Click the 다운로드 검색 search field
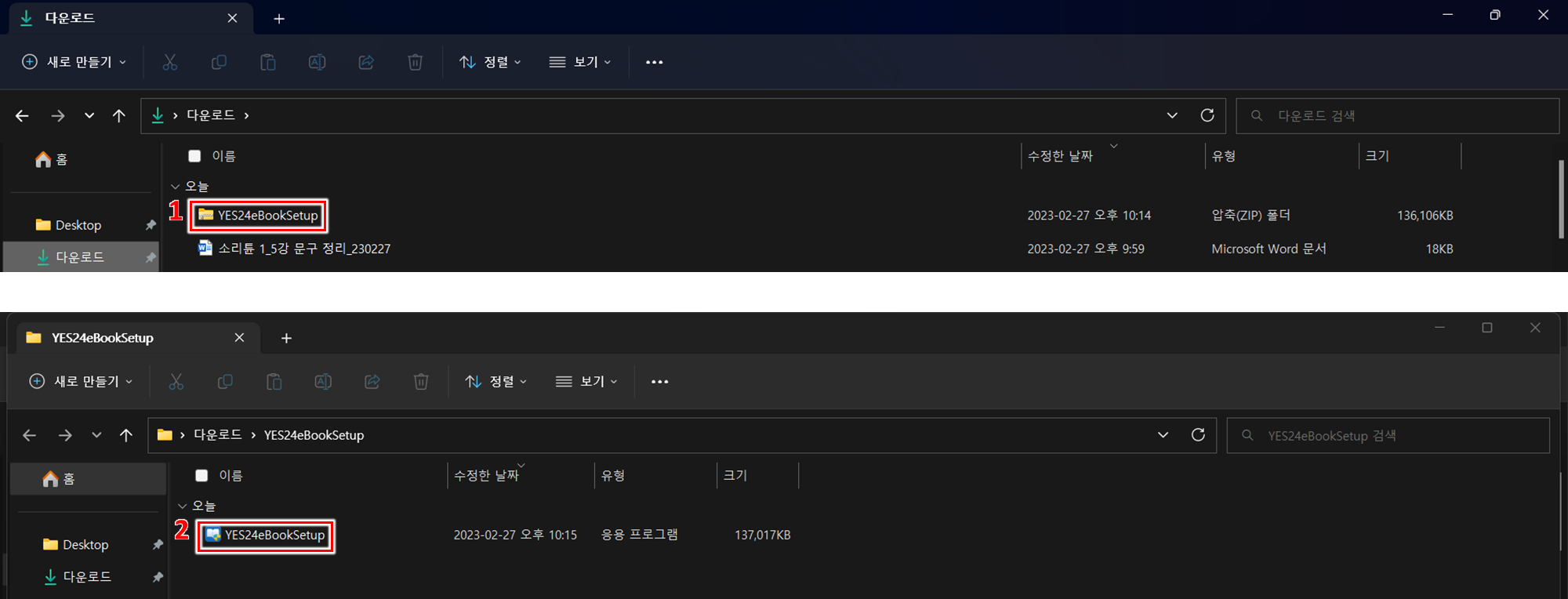The width and height of the screenshot is (1568, 599). click(1398, 116)
